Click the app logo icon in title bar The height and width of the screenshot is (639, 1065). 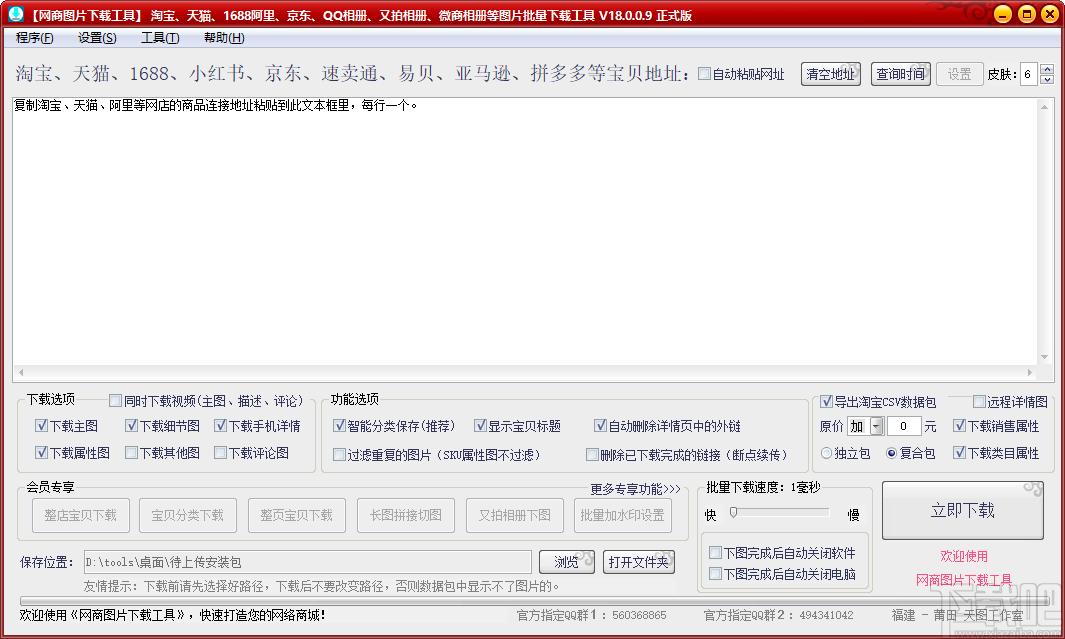16,14
